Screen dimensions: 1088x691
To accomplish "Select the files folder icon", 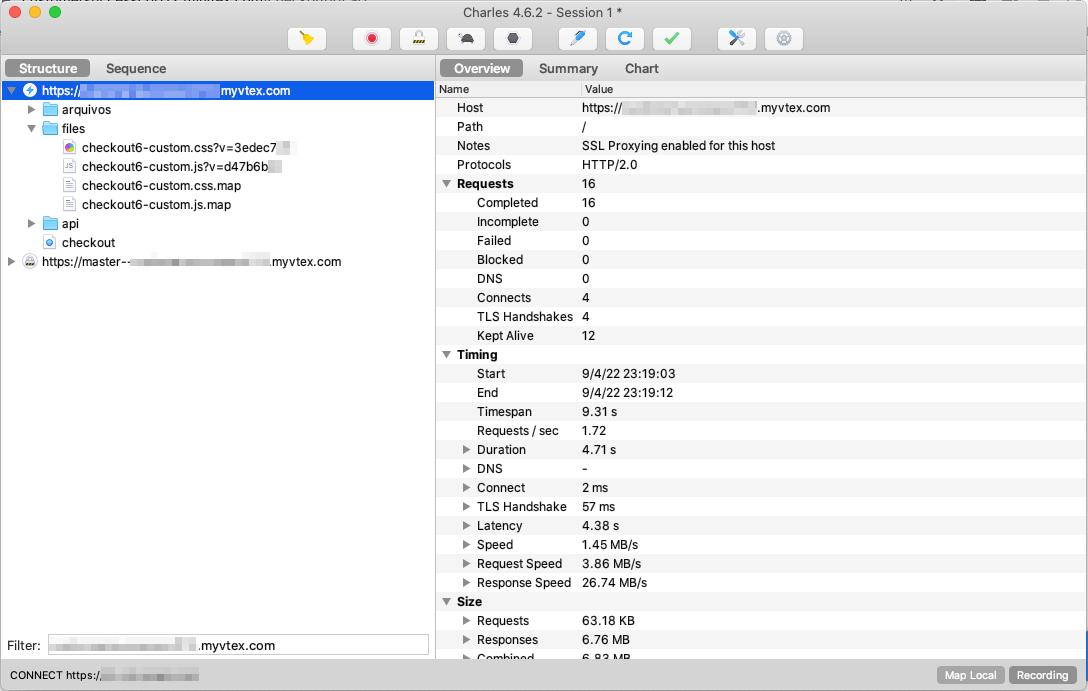I will (x=50, y=128).
